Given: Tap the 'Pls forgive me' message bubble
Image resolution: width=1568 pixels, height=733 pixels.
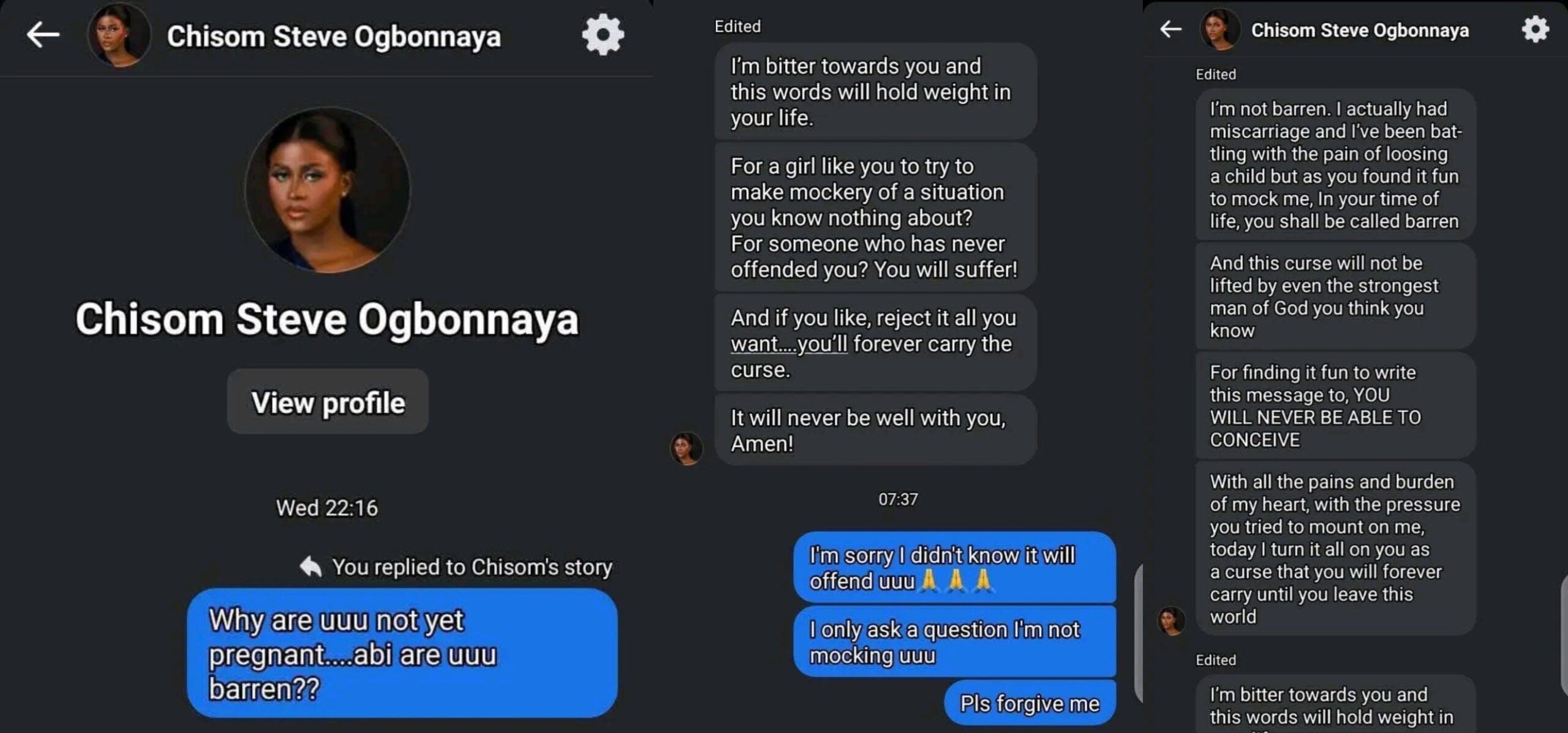Looking at the screenshot, I should pos(1030,703).
